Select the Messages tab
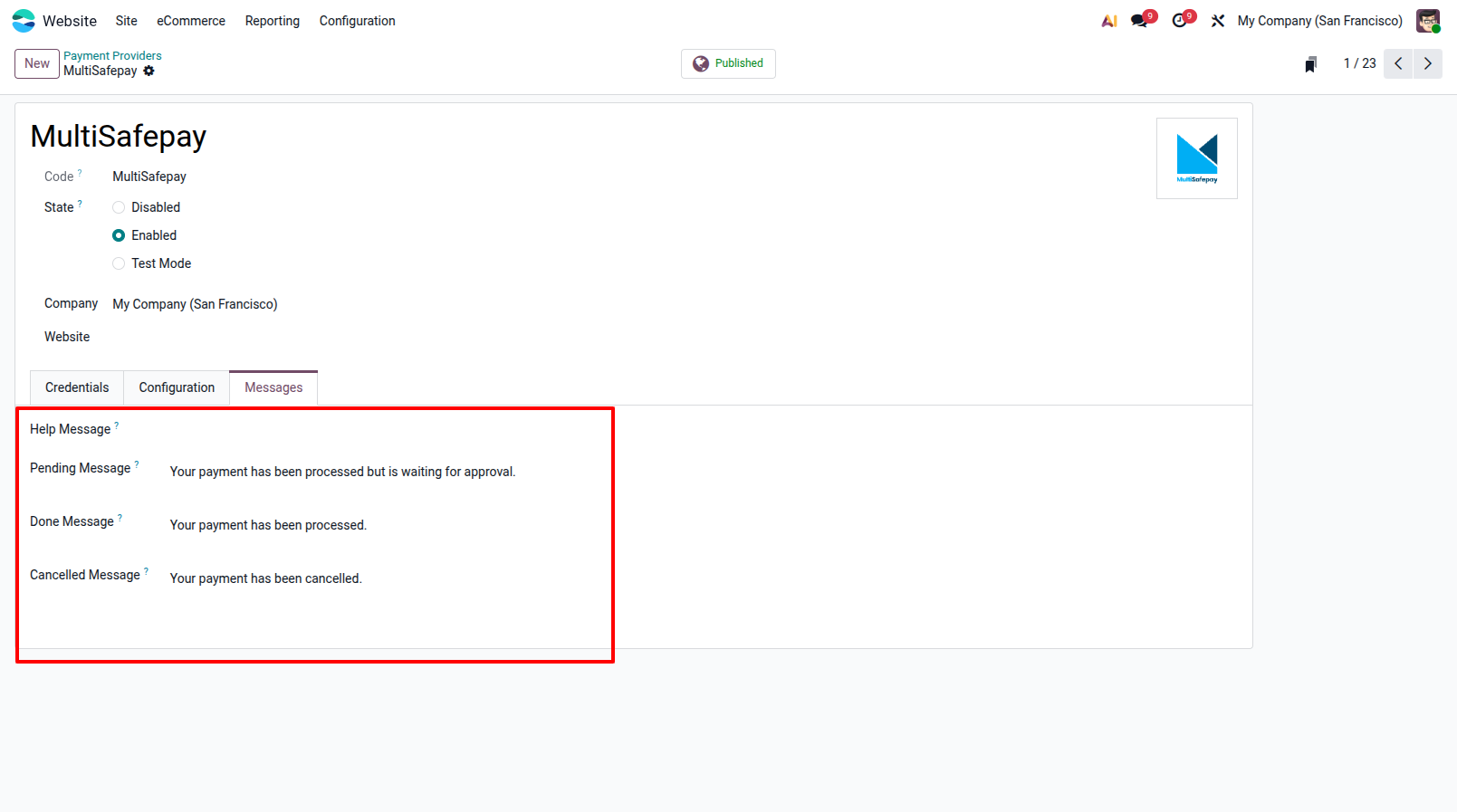The width and height of the screenshot is (1457, 812). pos(273,387)
